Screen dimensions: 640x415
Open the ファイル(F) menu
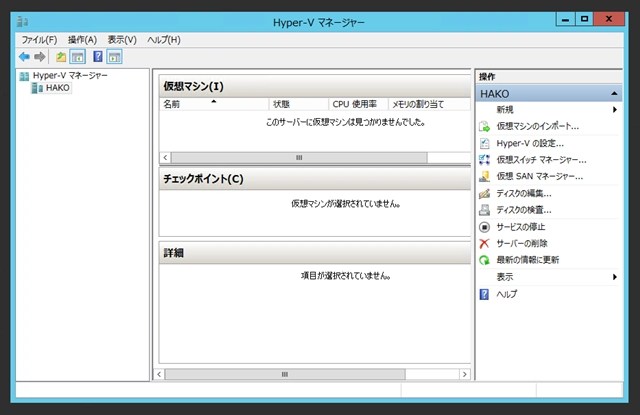39,40
